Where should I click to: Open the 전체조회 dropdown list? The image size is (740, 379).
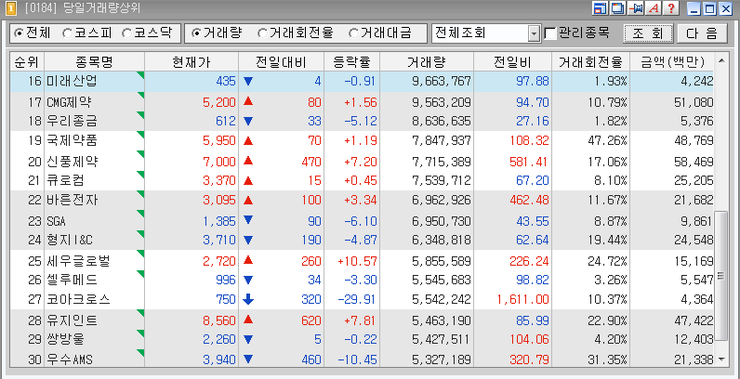[x=534, y=34]
